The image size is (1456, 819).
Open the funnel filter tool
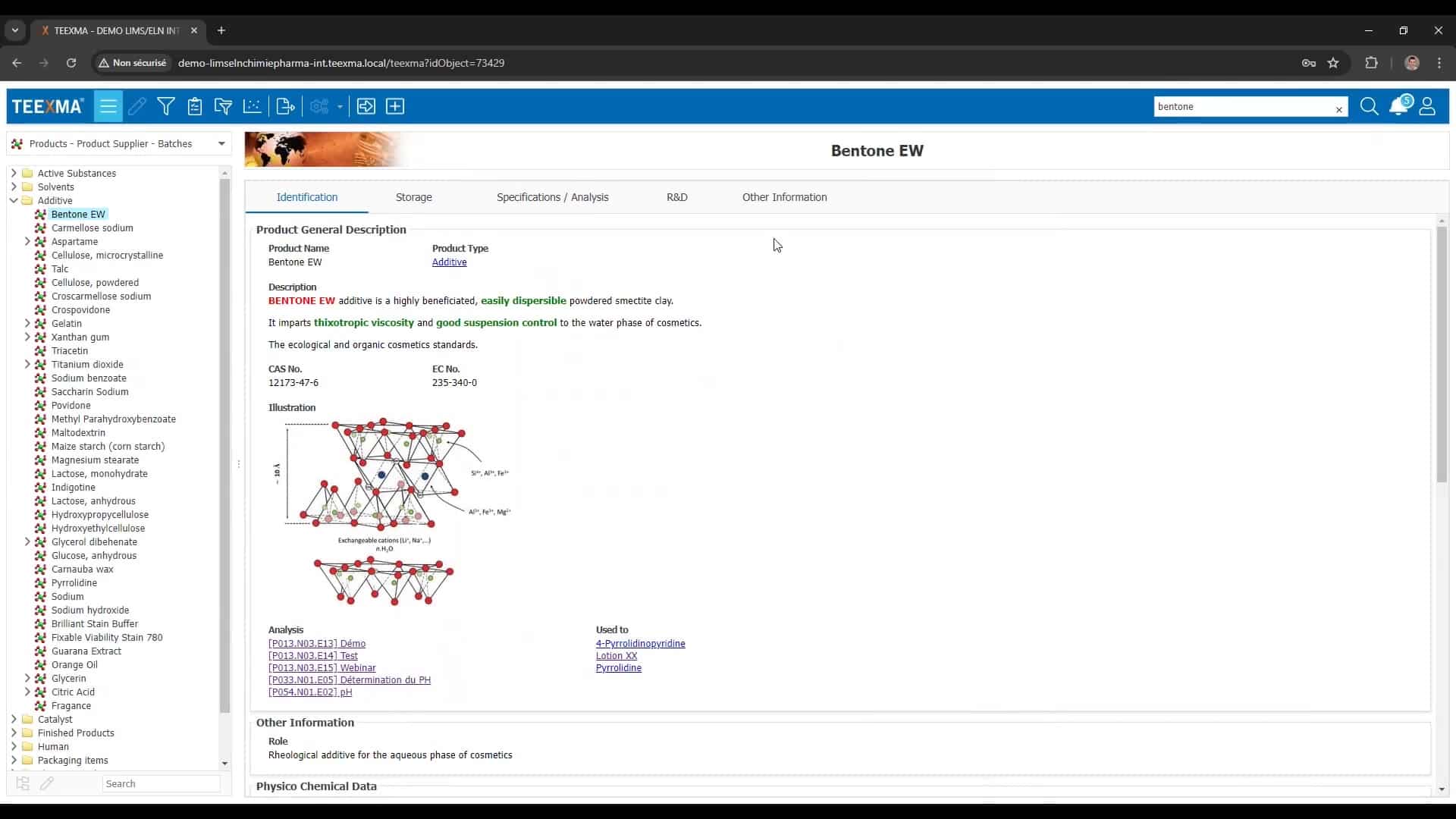(x=165, y=106)
